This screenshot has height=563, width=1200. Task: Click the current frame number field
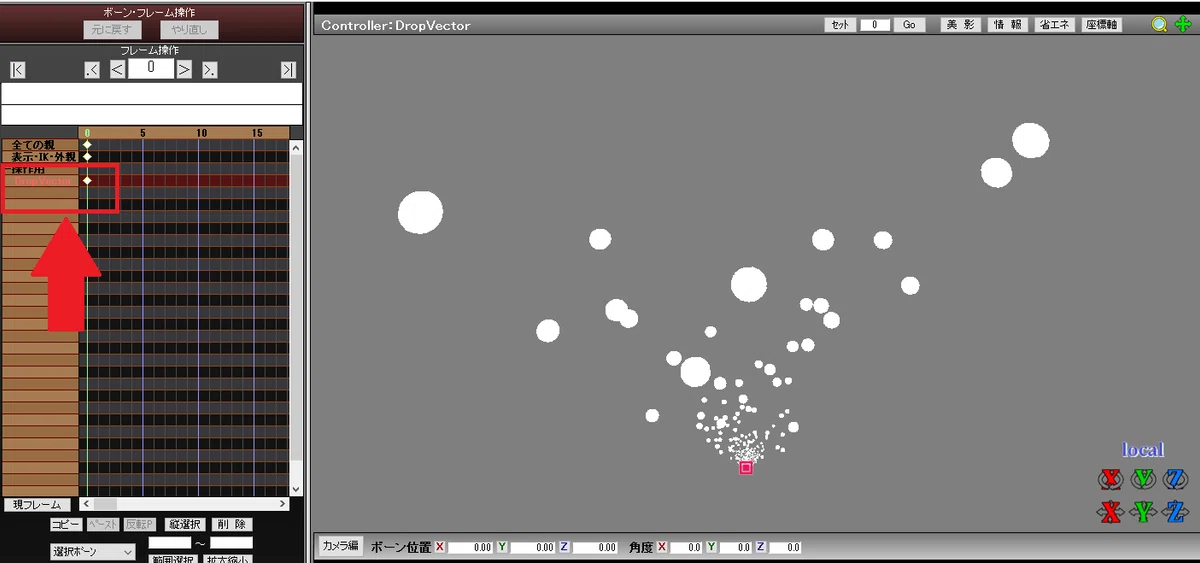(151, 68)
